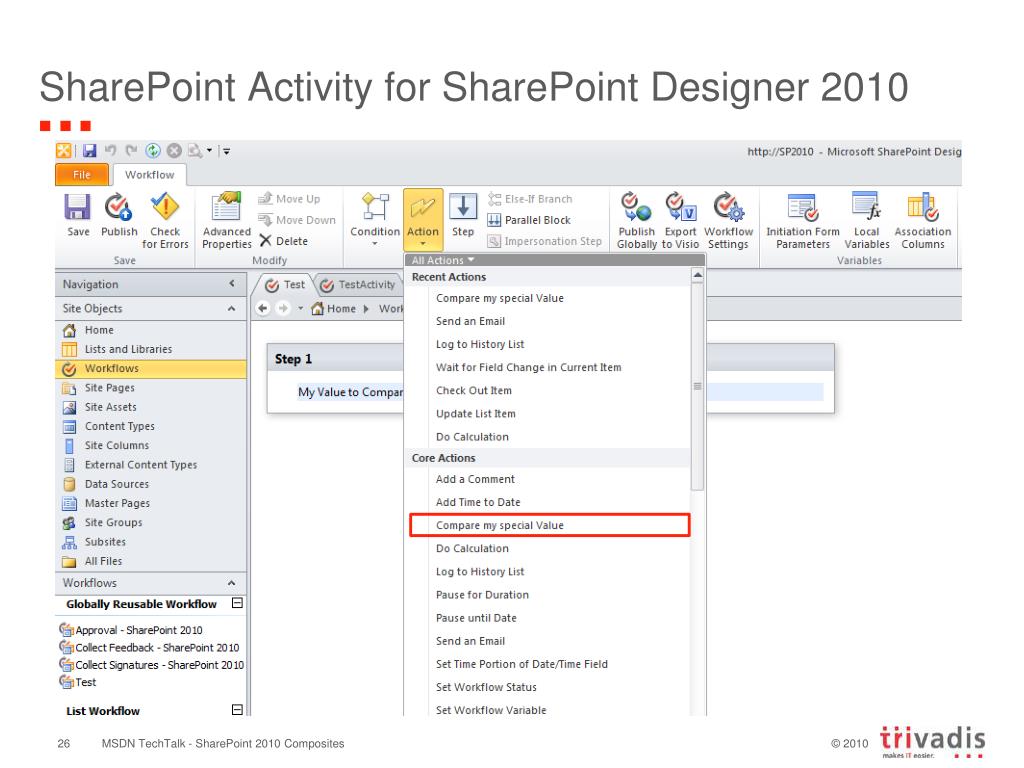Add an Impersonation Step
Image resolution: width=1024 pixels, height=768 pixels.
[x=545, y=241]
